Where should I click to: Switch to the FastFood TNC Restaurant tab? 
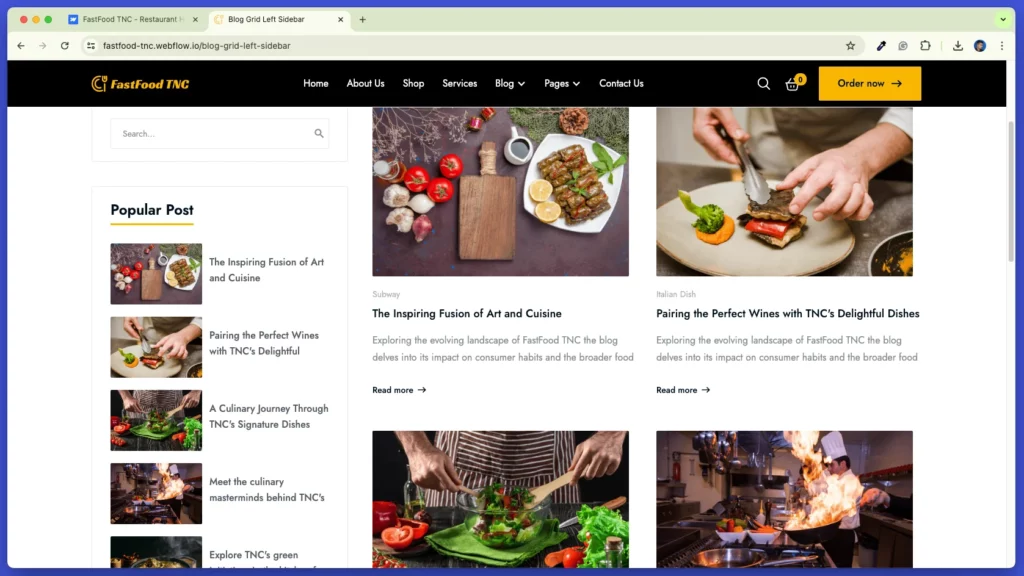(130, 18)
